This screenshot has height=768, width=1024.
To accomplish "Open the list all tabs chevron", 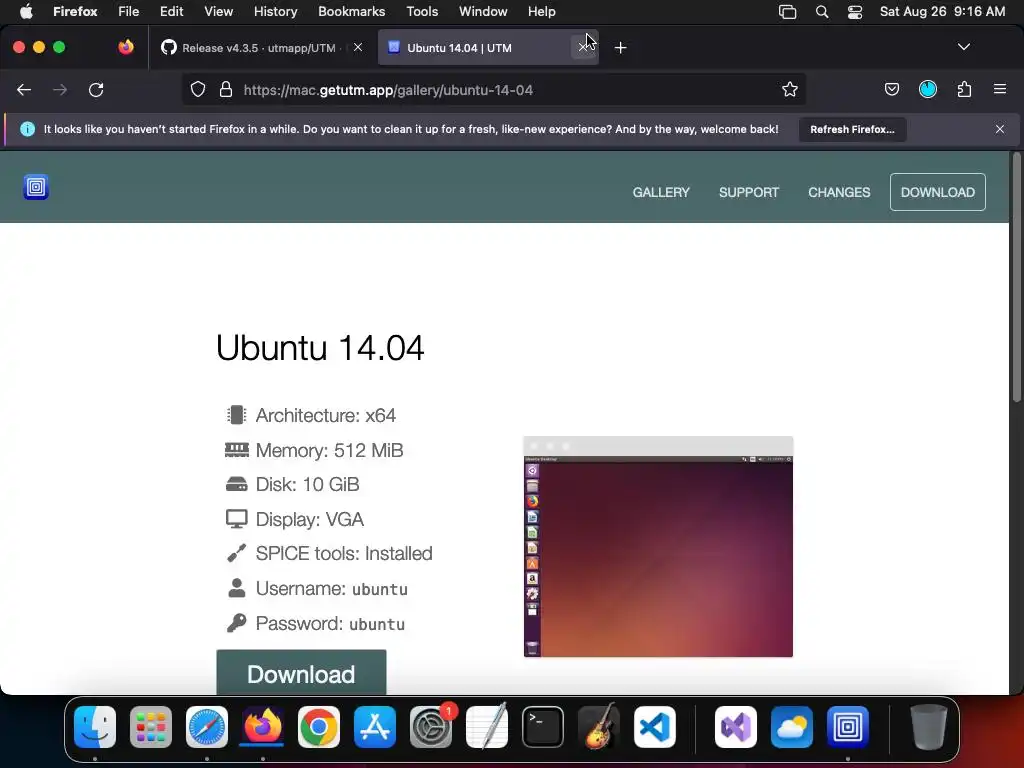I will point(963,47).
